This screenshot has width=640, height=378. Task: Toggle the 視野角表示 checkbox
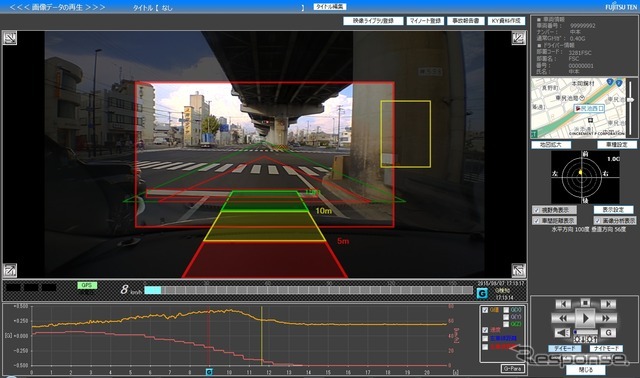[x=537, y=210]
